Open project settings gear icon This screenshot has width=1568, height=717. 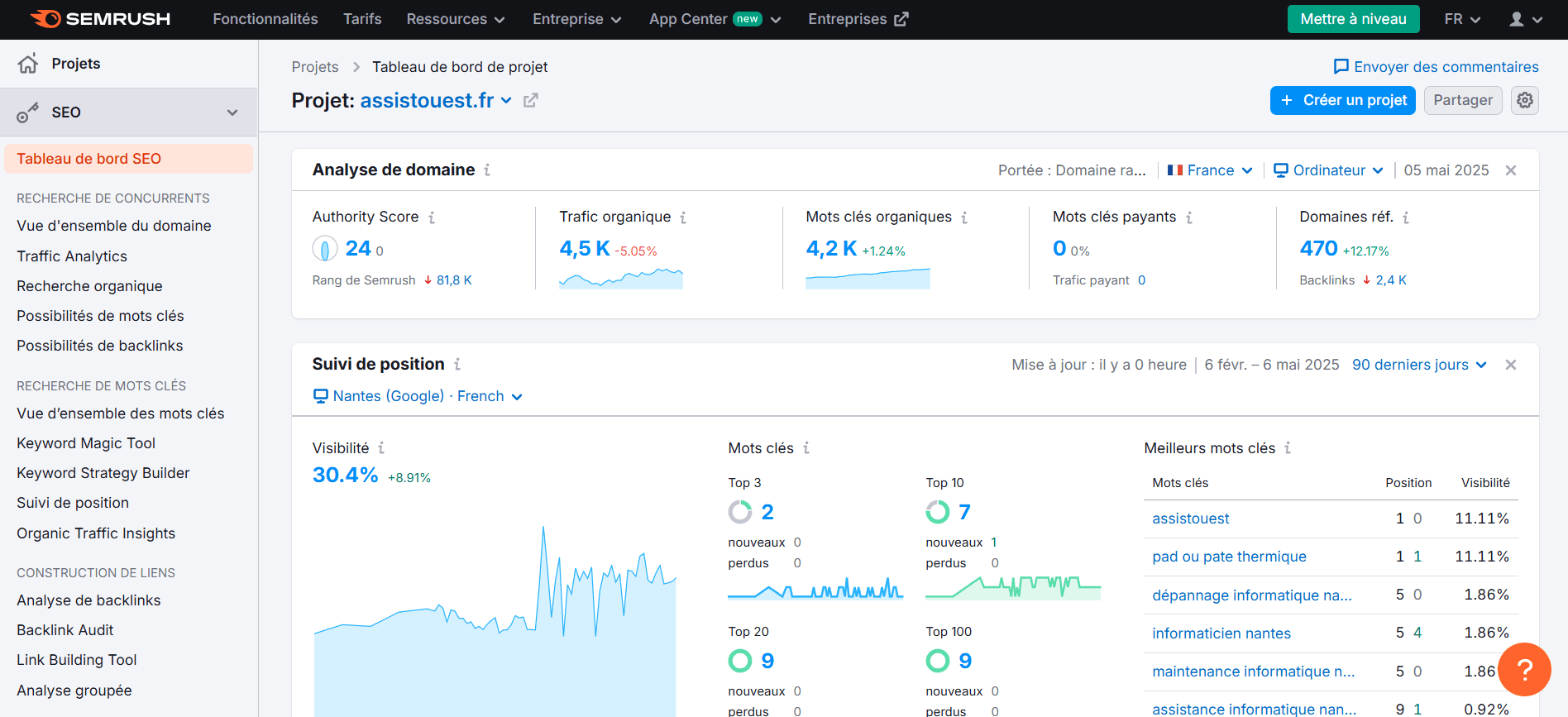pyautogui.click(x=1524, y=100)
